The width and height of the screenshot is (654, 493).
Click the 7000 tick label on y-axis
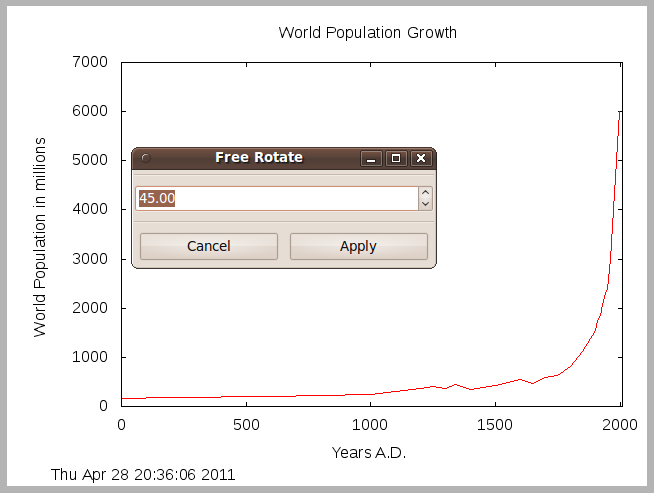pyautogui.click(x=91, y=62)
